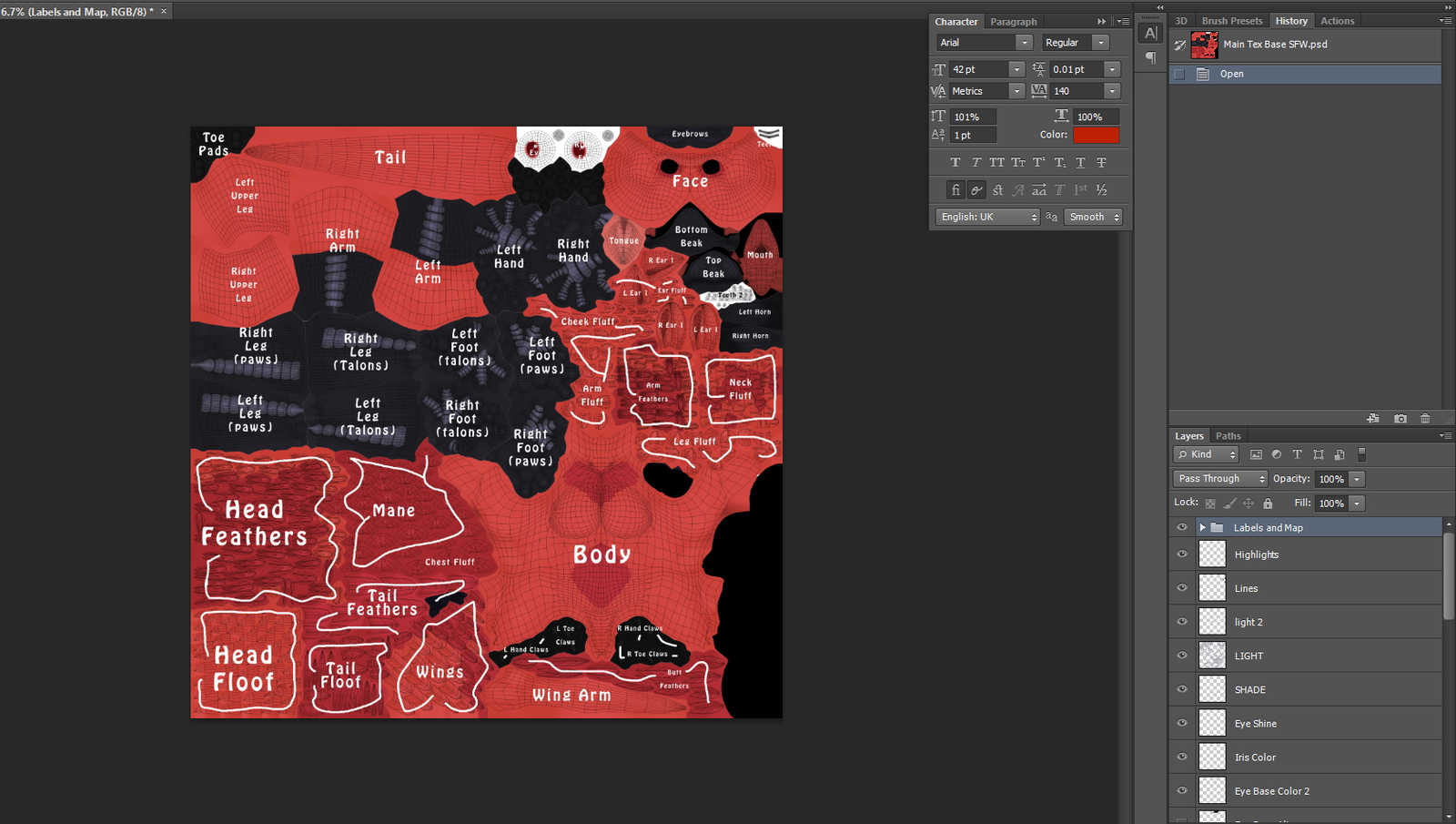Switch to the Actions tab

click(1337, 21)
